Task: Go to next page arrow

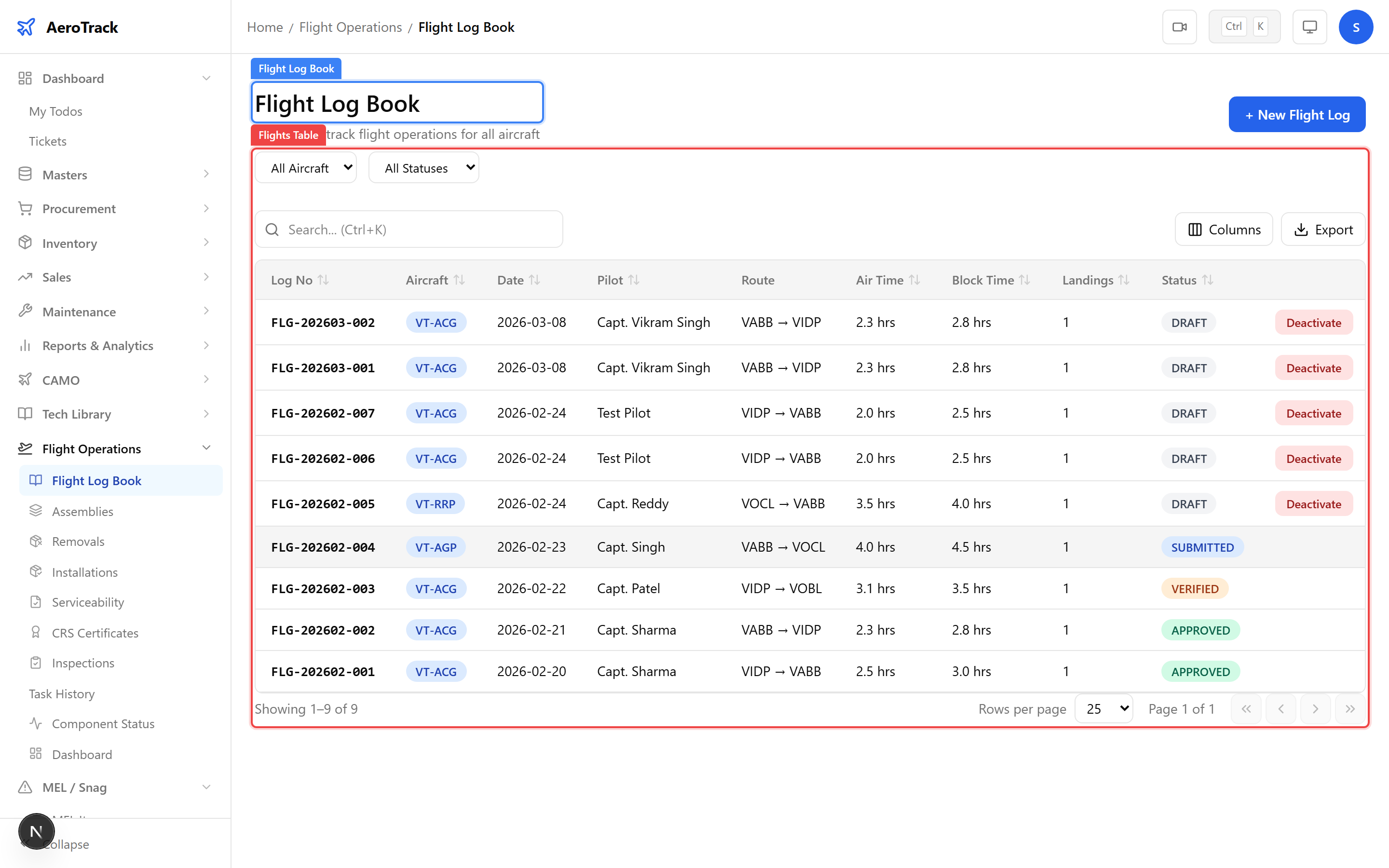Action: 1315,708
